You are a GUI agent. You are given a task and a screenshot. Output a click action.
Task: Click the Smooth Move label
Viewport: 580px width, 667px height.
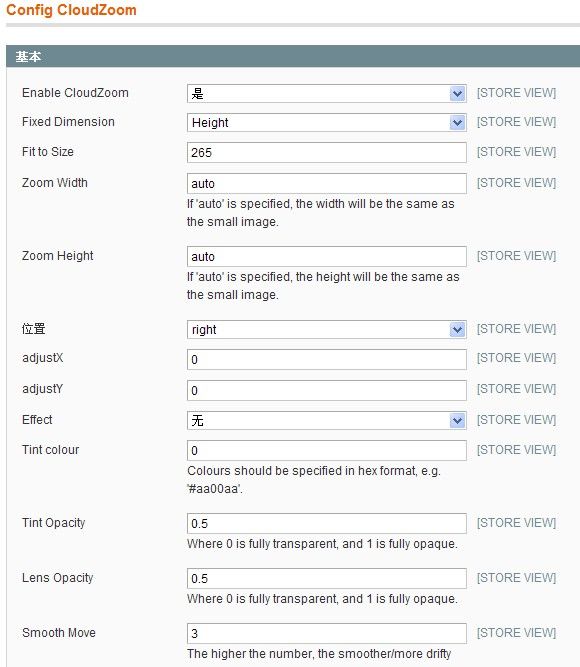59,633
